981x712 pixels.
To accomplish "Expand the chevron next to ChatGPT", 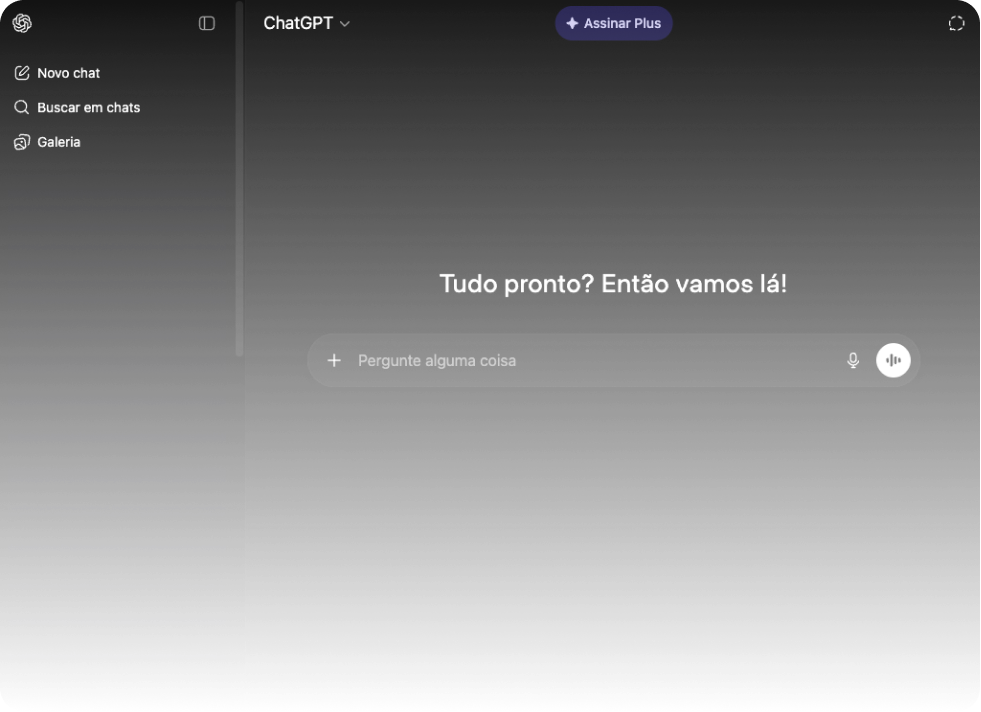I will click(x=345, y=24).
